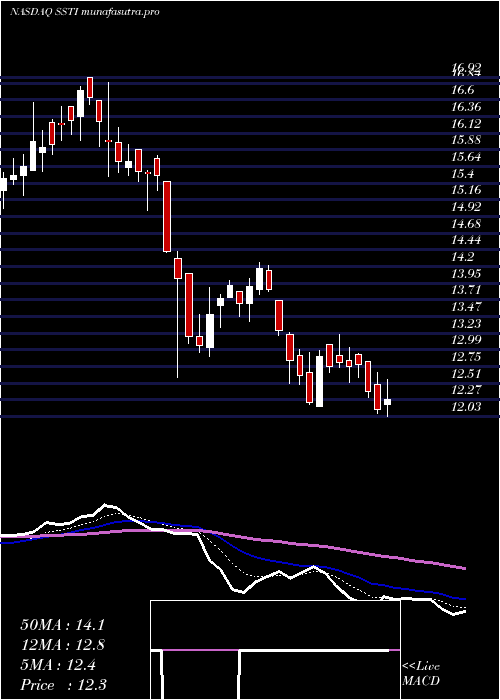Select the 15.64 price axis label
The height and width of the screenshot is (700, 500).
[466, 157]
